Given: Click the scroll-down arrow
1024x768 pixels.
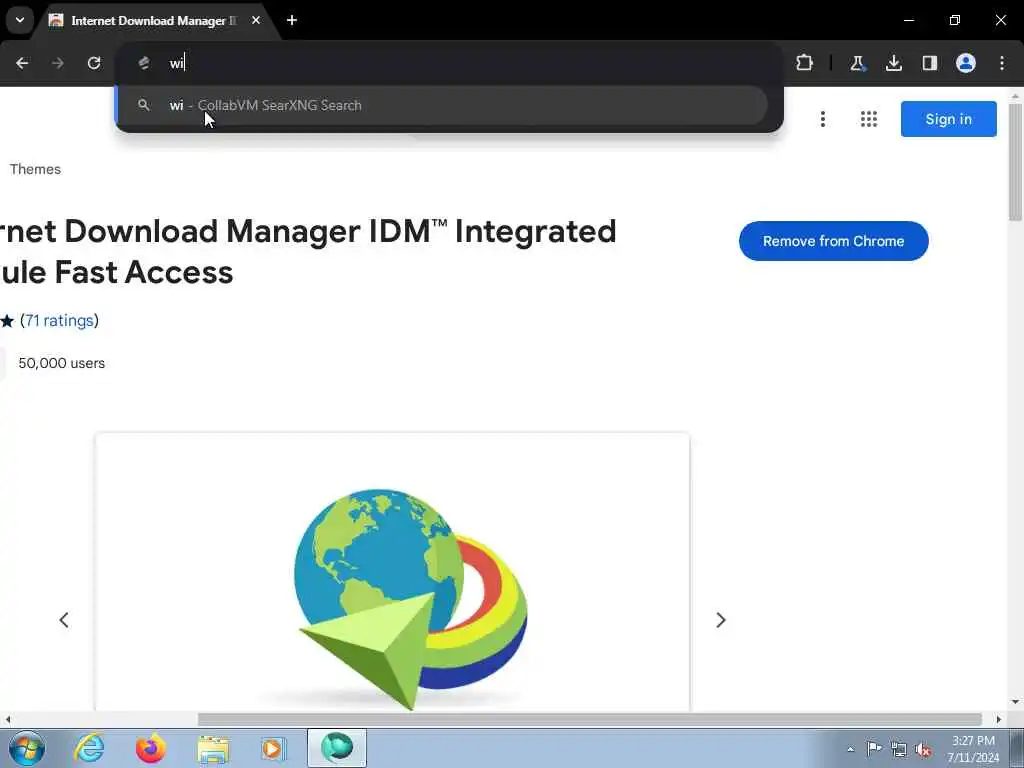Looking at the screenshot, I should 1015,703.
